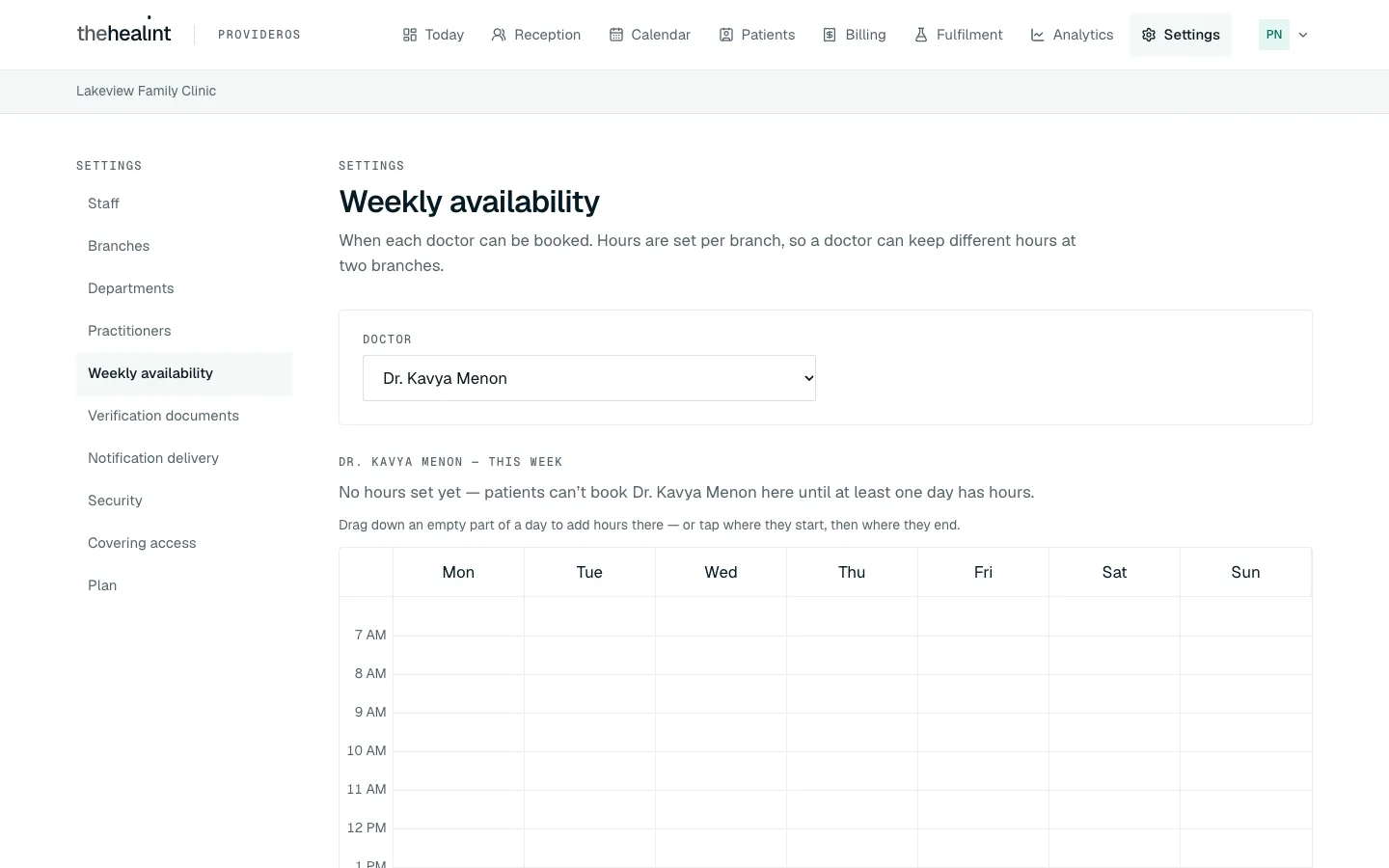Viewport: 1389px width, 868px height.
Task: Open the Reception nav label
Action: (x=548, y=35)
